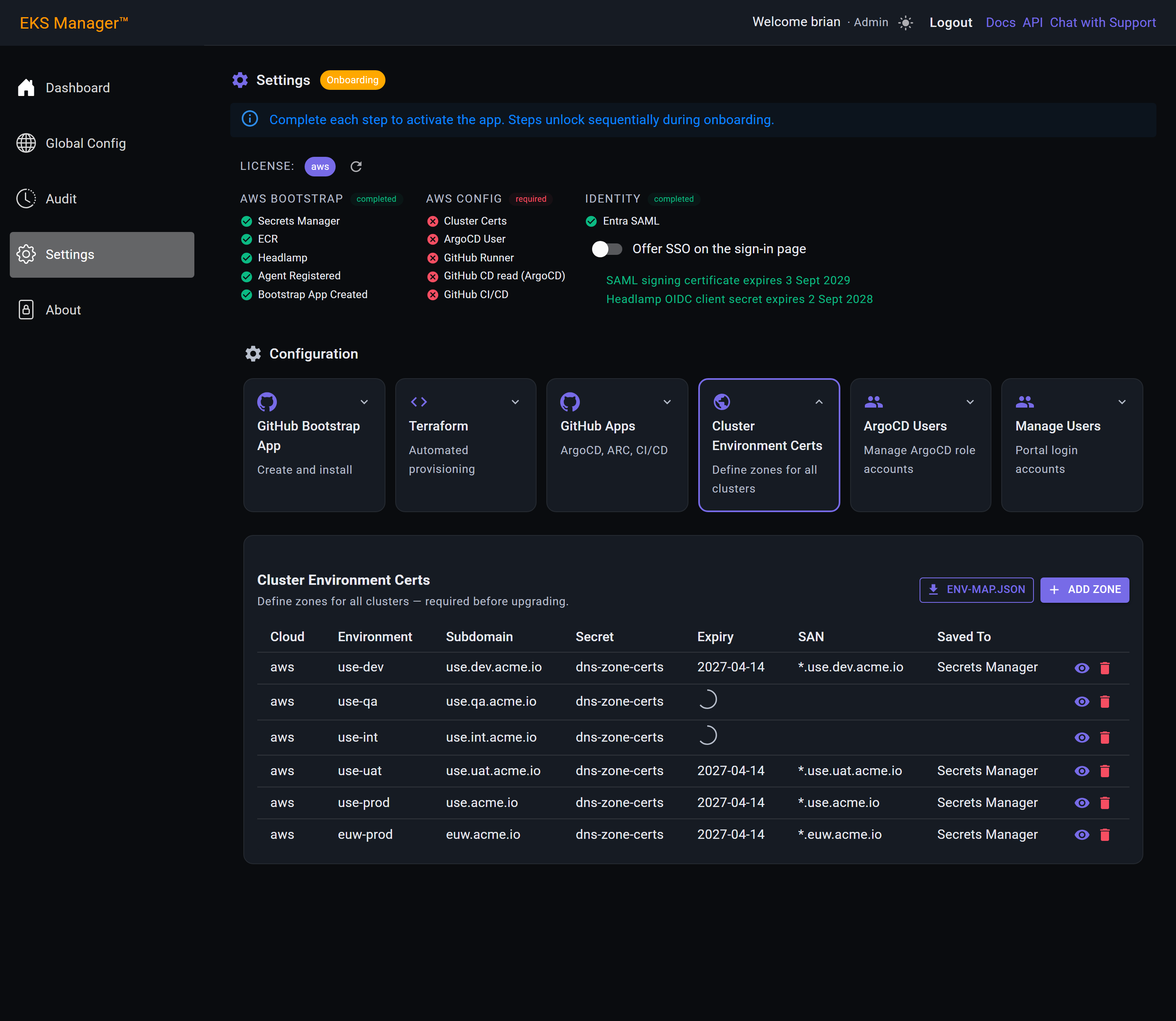The width and height of the screenshot is (1176, 1021).
Task: Click the people icon on ArgoCD Users card
Action: point(873,402)
